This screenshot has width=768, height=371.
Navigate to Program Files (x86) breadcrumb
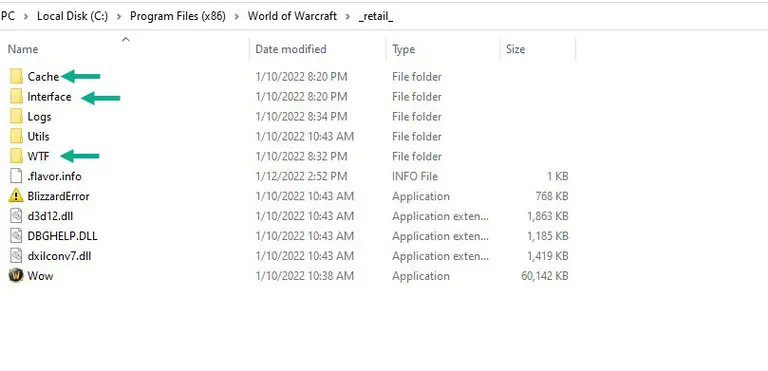click(178, 16)
